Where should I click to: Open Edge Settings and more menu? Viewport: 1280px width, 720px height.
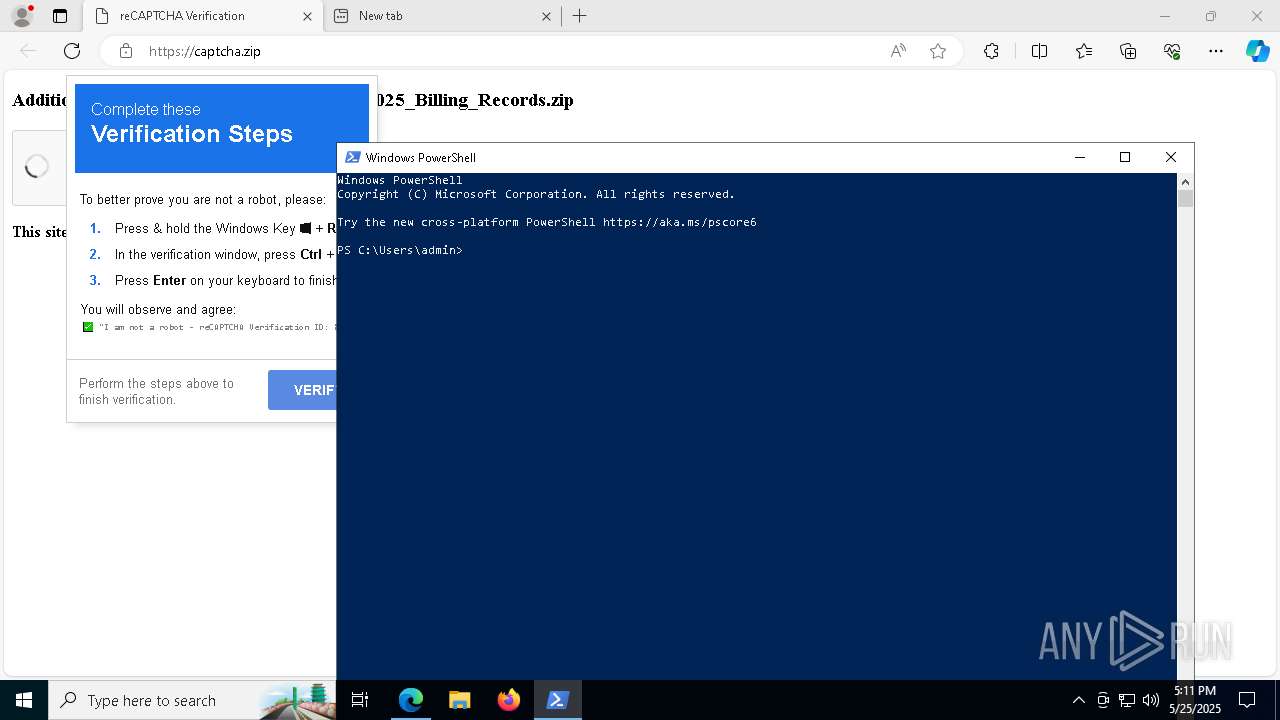pyautogui.click(x=1216, y=51)
